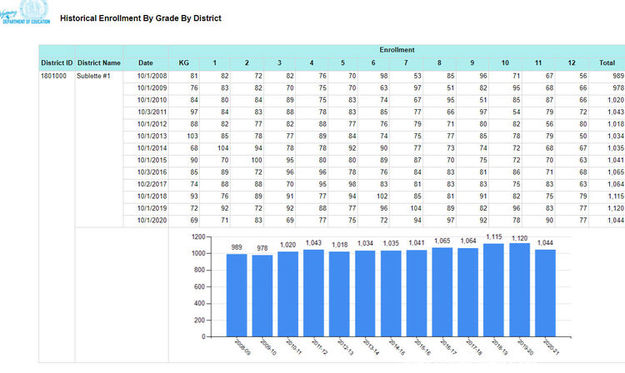The image size is (625, 373).
Task: Select date cell 10/1/2010
Action: pos(152,100)
